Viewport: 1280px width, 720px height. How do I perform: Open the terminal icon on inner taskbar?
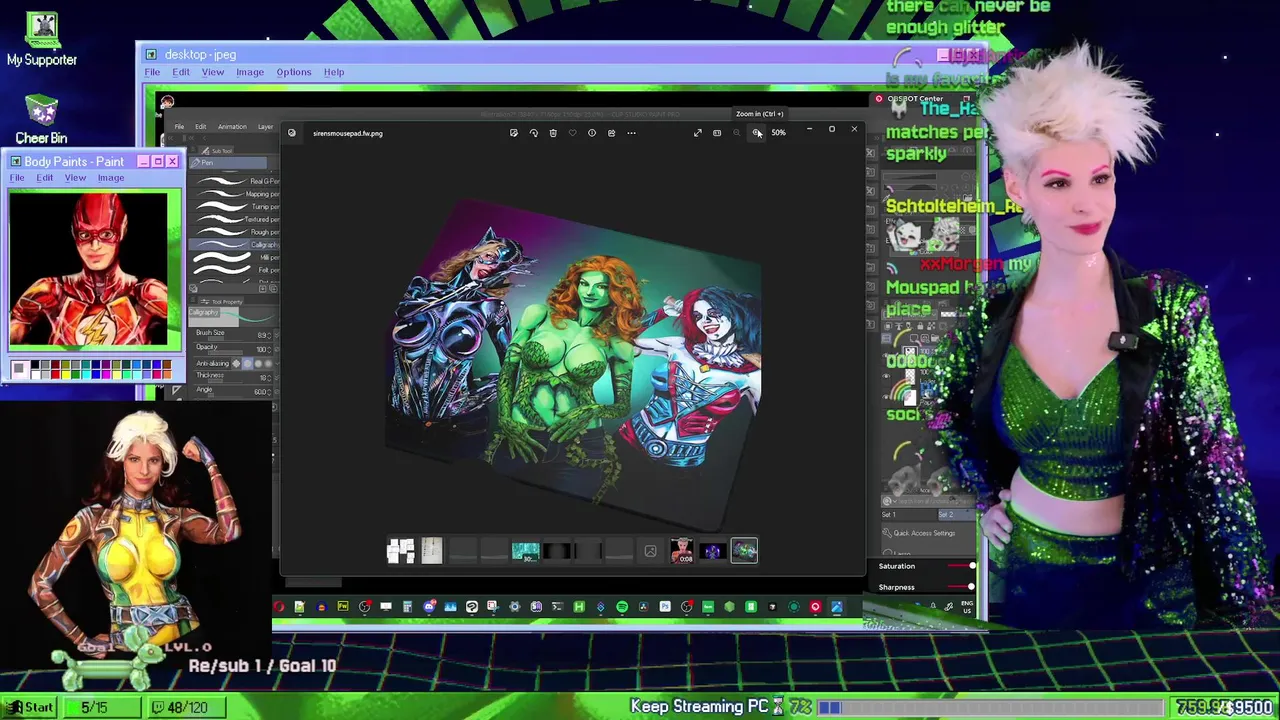(557, 607)
